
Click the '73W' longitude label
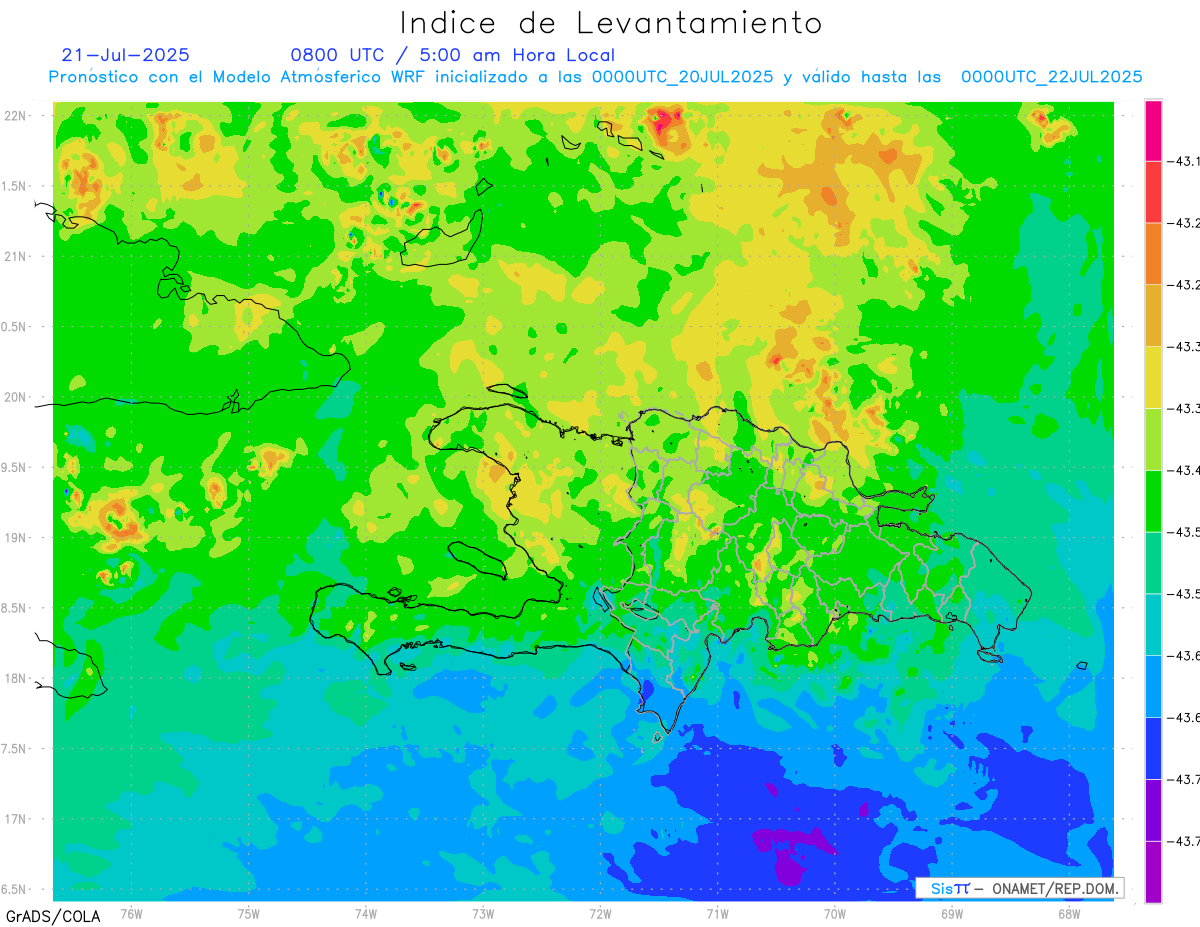pyautogui.click(x=483, y=913)
